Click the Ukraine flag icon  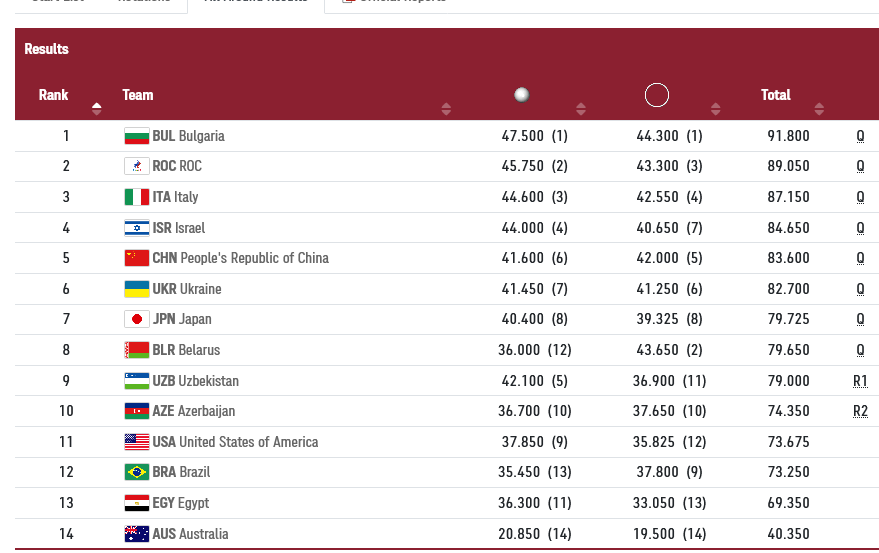tap(137, 289)
